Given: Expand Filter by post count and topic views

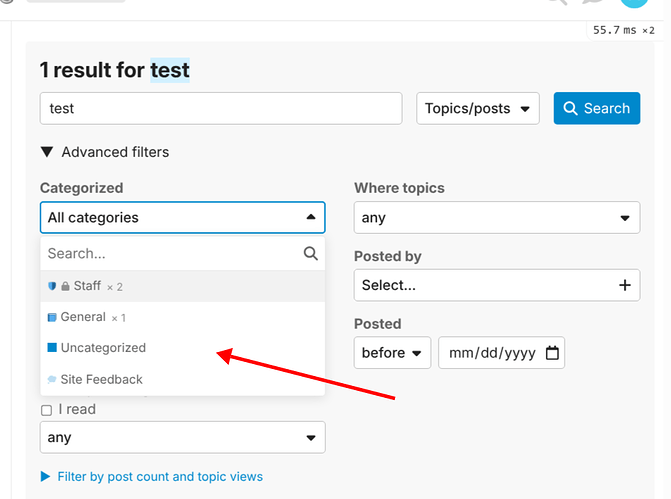Looking at the screenshot, I should pos(152,476).
